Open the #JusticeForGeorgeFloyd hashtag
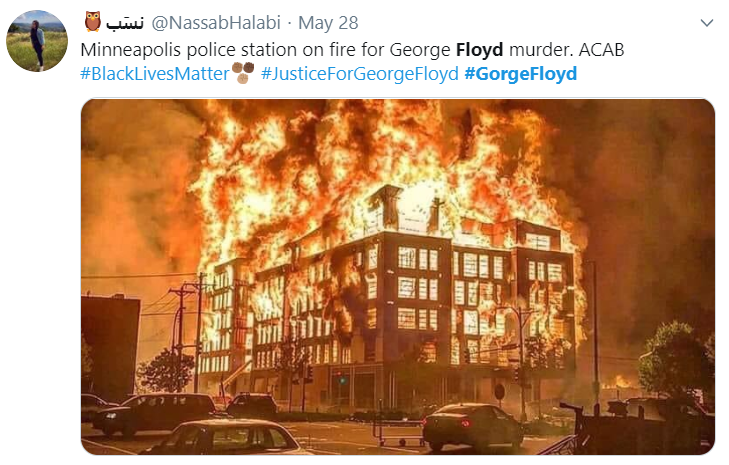This screenshot has width=729, height=465. (x=360, y=73)
